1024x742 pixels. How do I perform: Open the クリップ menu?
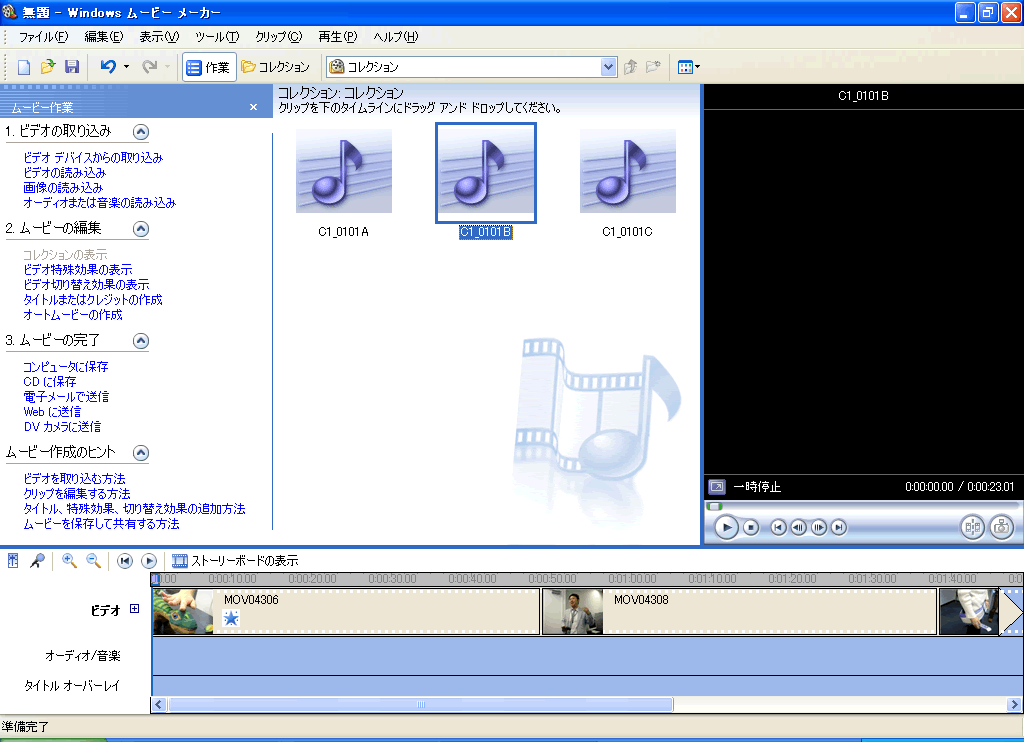pyautogui.click(x=278, y=37)
